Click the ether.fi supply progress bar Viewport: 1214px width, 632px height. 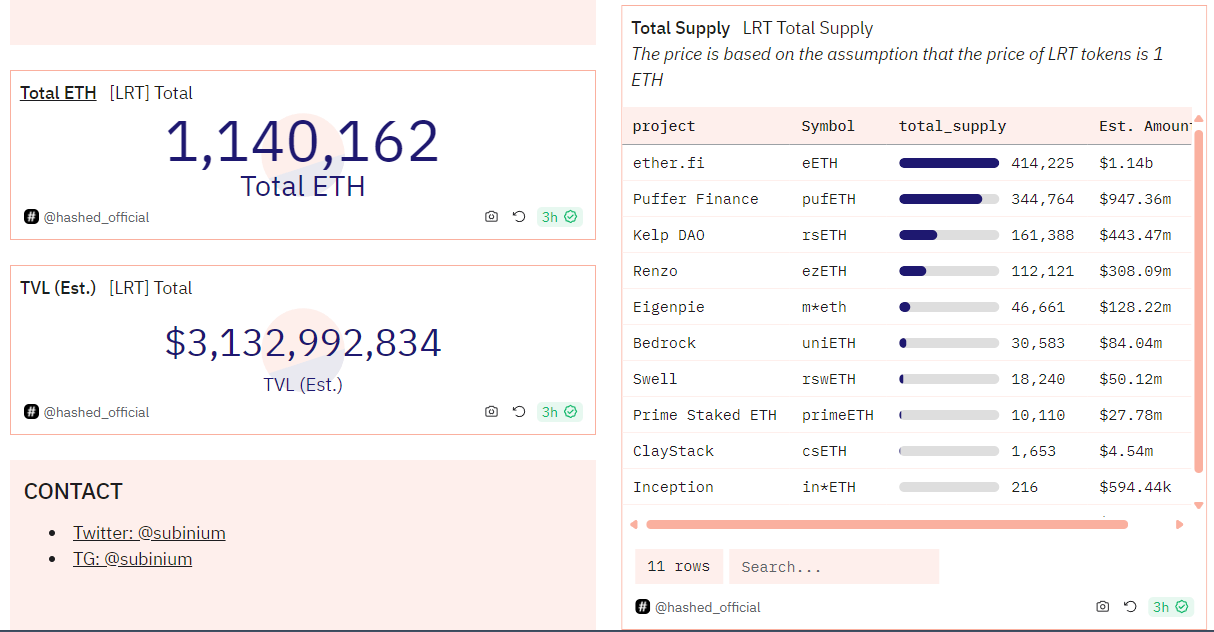(949, 163)
